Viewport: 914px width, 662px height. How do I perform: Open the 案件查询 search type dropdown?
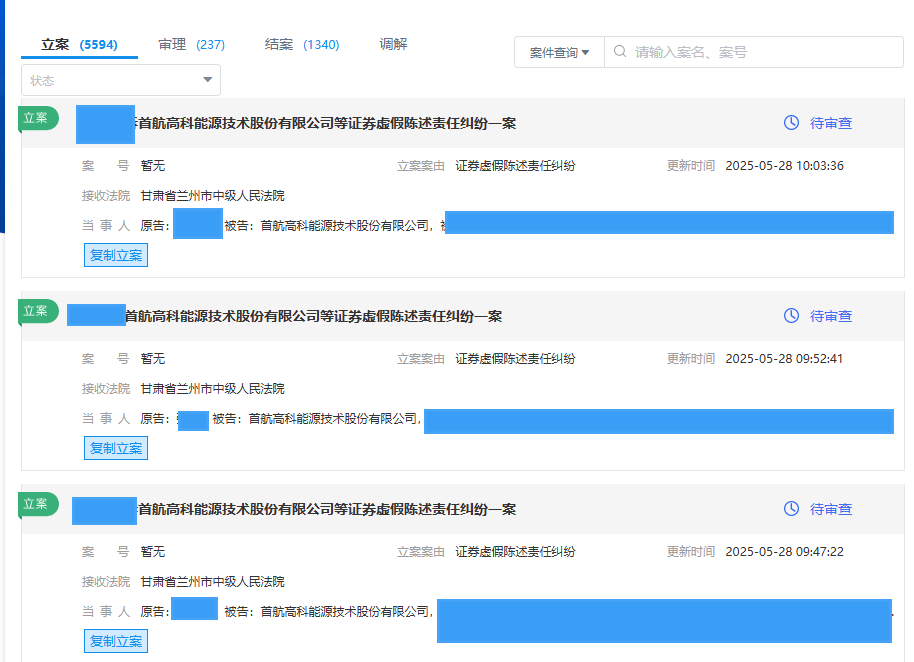click(x=559, y=52)
